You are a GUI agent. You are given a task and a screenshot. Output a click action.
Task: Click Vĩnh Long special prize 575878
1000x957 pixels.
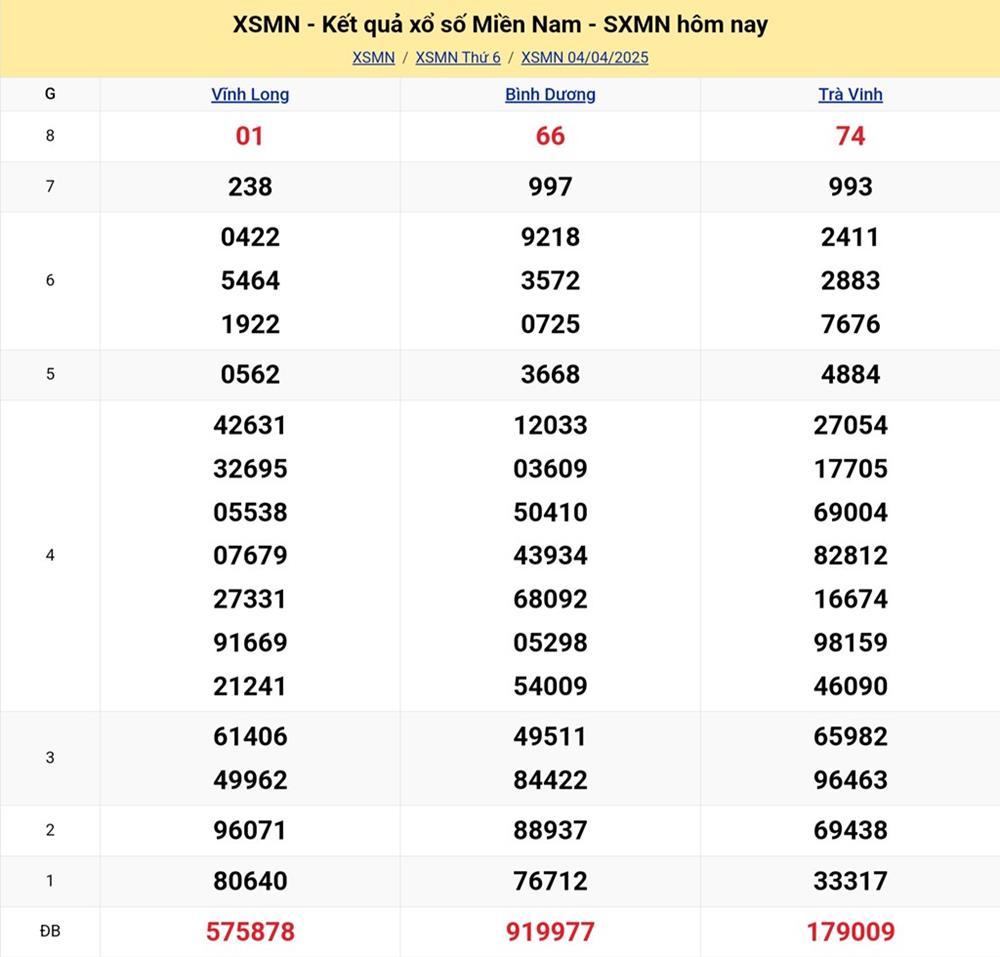pyautogui.click(x=250, y=932)
